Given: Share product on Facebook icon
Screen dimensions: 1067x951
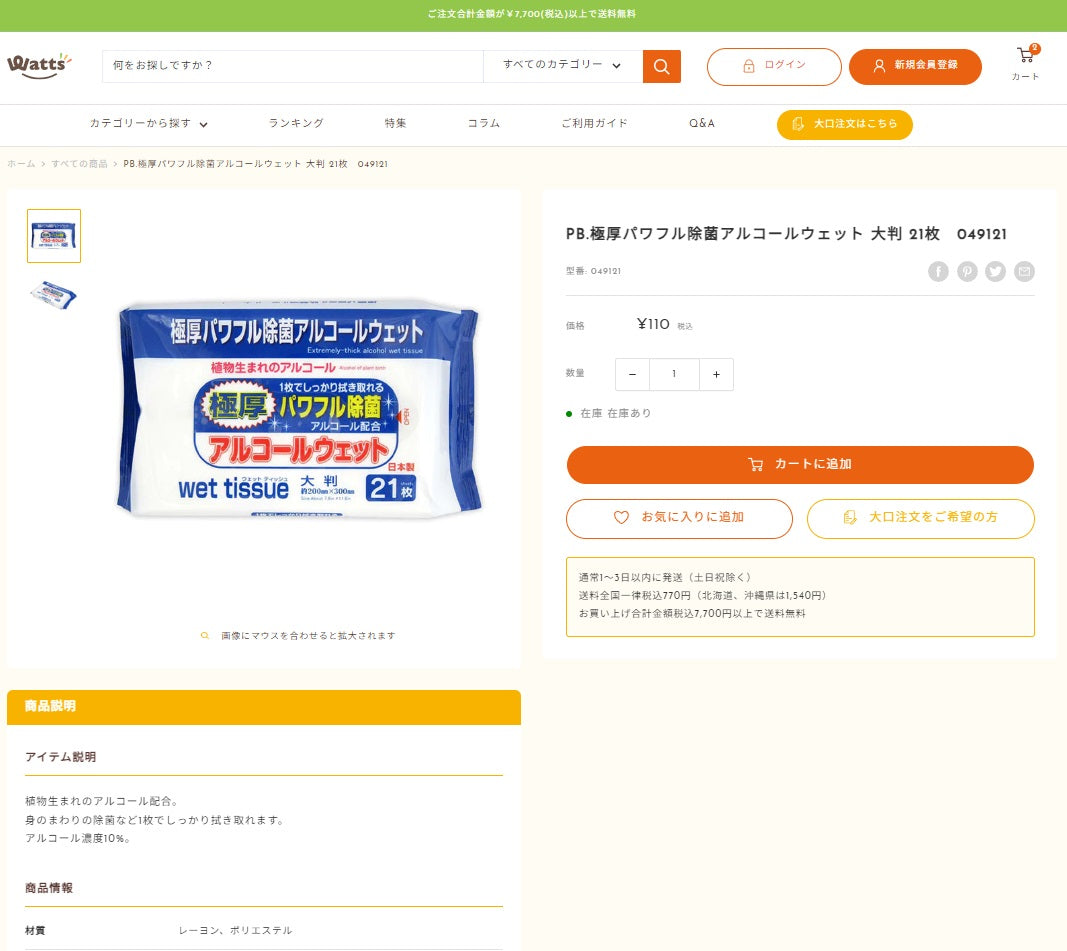Looking at the screenshot, I should [938, 272].
